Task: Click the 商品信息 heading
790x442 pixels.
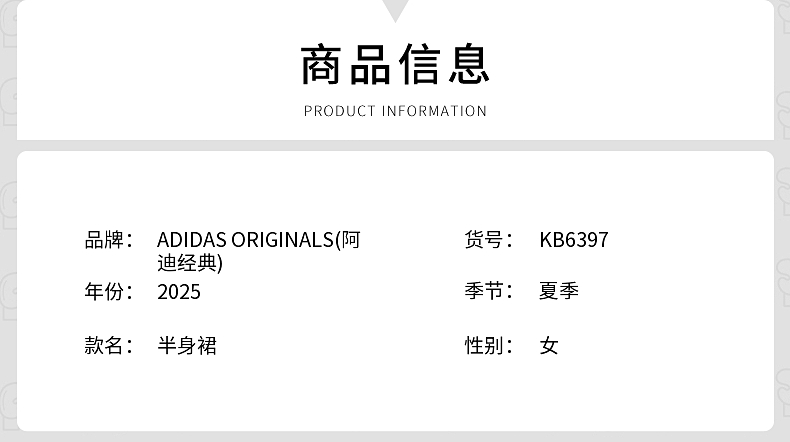Action: click(395, 64)
